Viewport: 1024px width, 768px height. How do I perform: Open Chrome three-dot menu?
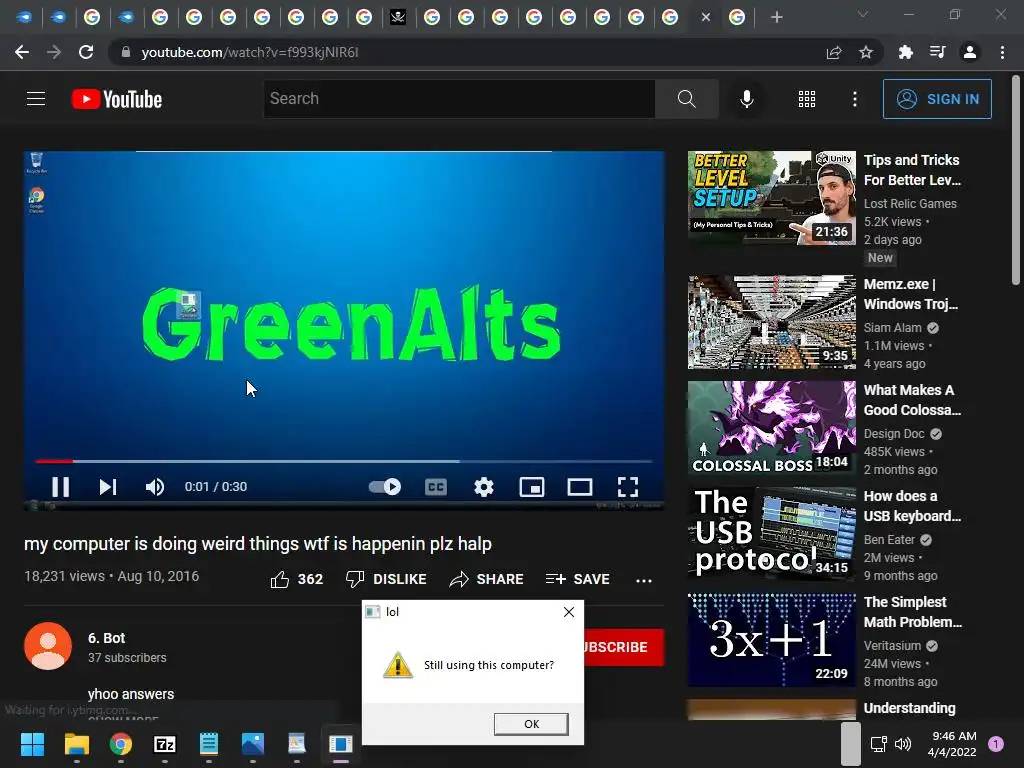tap(1002, 52)
